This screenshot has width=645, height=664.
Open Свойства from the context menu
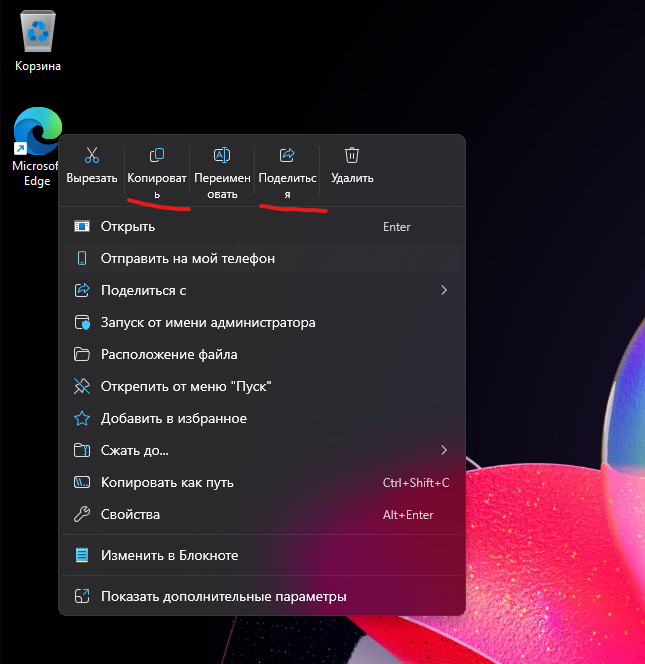click(x=262, y=515)
